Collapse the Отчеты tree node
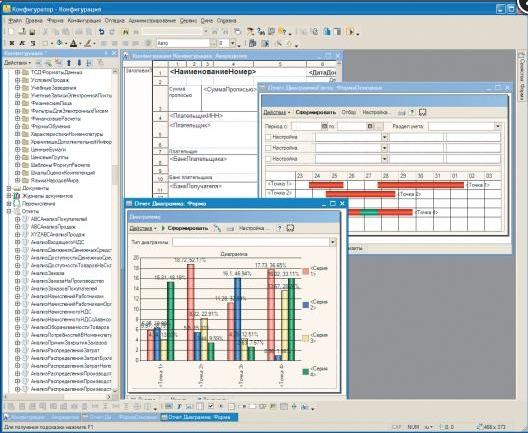Screen dimensions: 528x433 pos(9,211)
